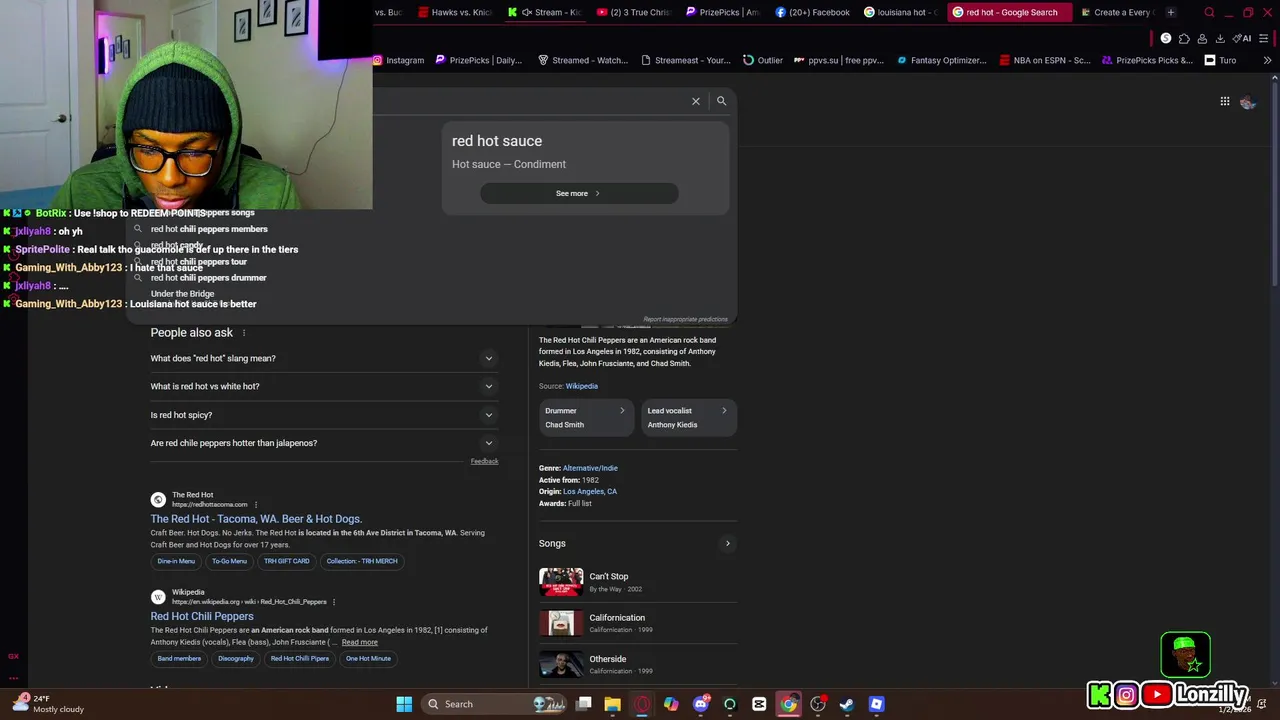Expand 'Are red chile peppers hotter than jalapenos?'
The width and height of the screenshot is (1280, 720).
tap(324, 443)
